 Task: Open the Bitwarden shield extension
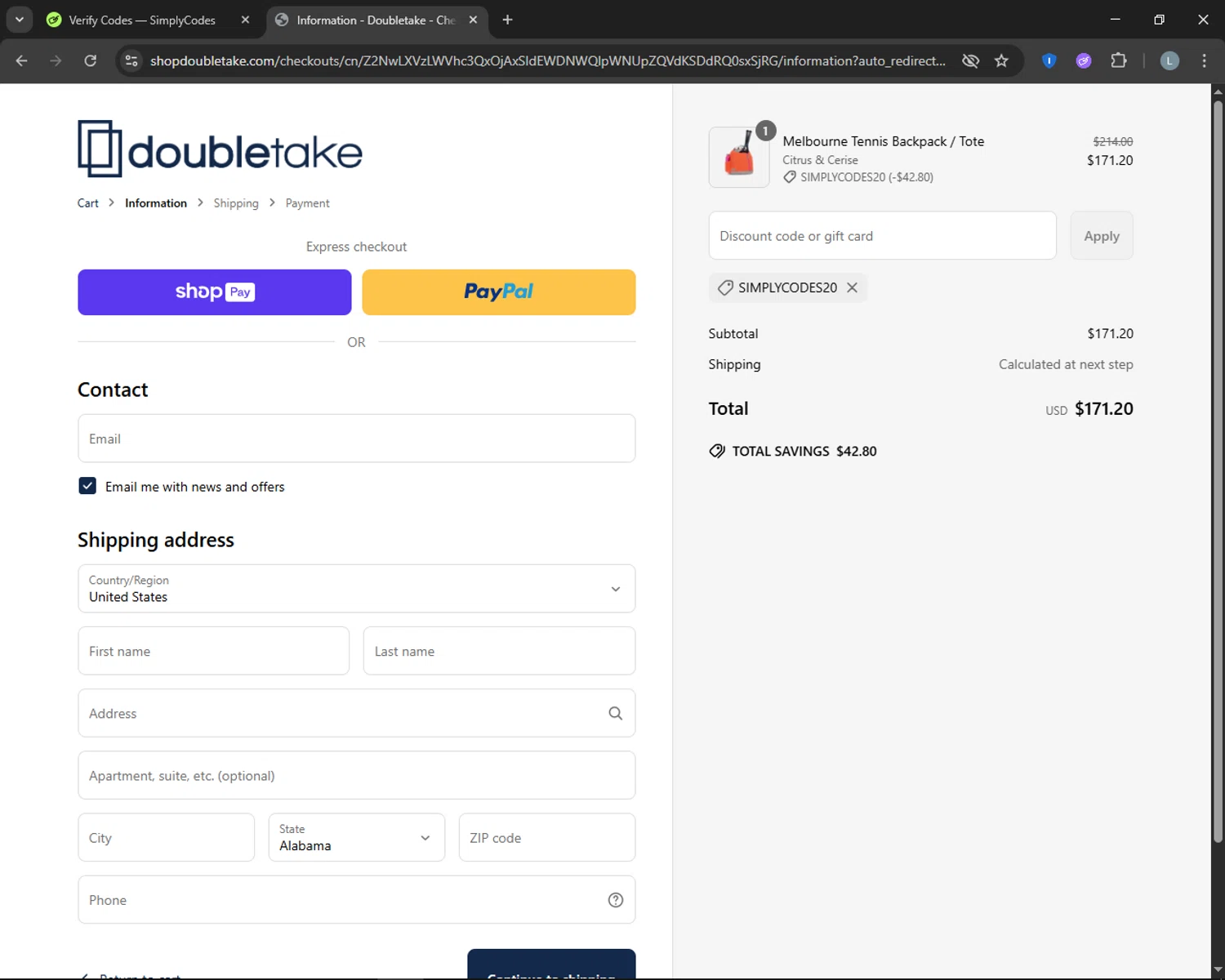(1049, 60)
